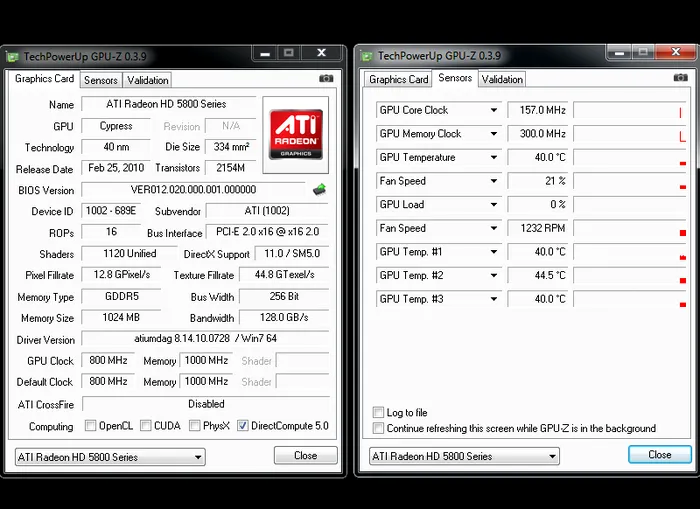Open the GPU Temp. #3 sensor dropdown
Screen dimensions: 700x509
tap(494, 300)
